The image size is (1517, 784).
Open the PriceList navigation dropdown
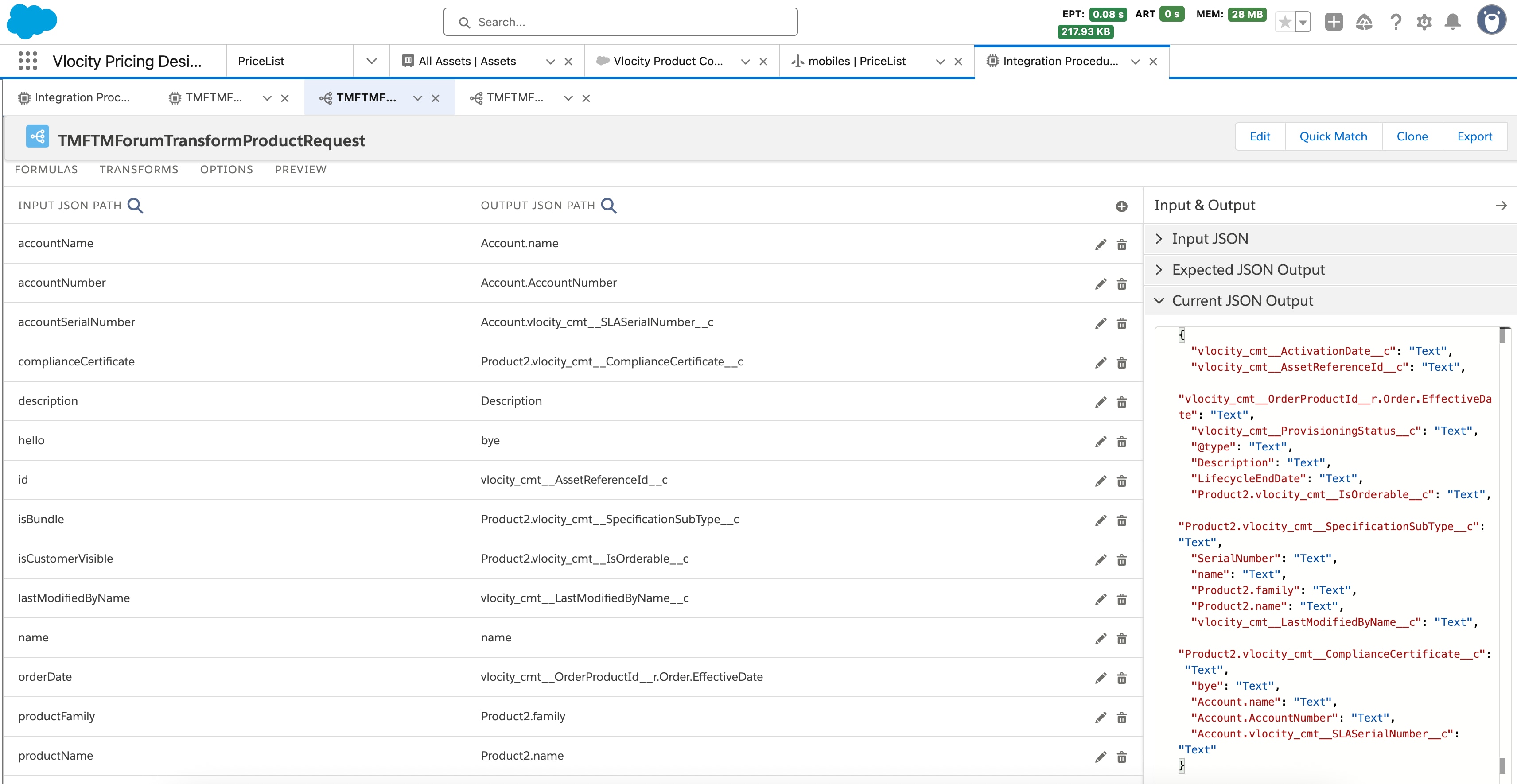[371, 61]
